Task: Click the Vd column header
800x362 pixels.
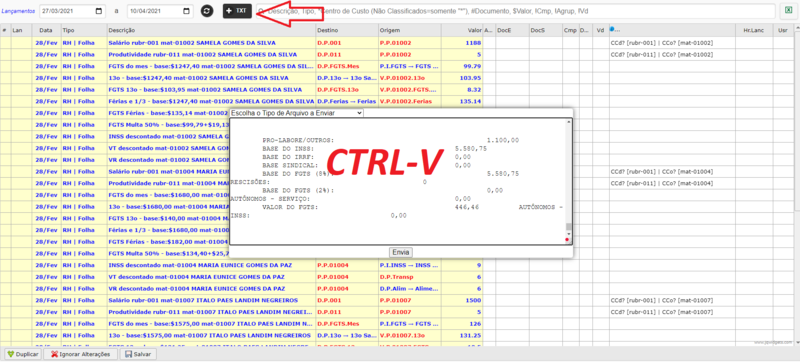Action: click(x=601, y=31)
